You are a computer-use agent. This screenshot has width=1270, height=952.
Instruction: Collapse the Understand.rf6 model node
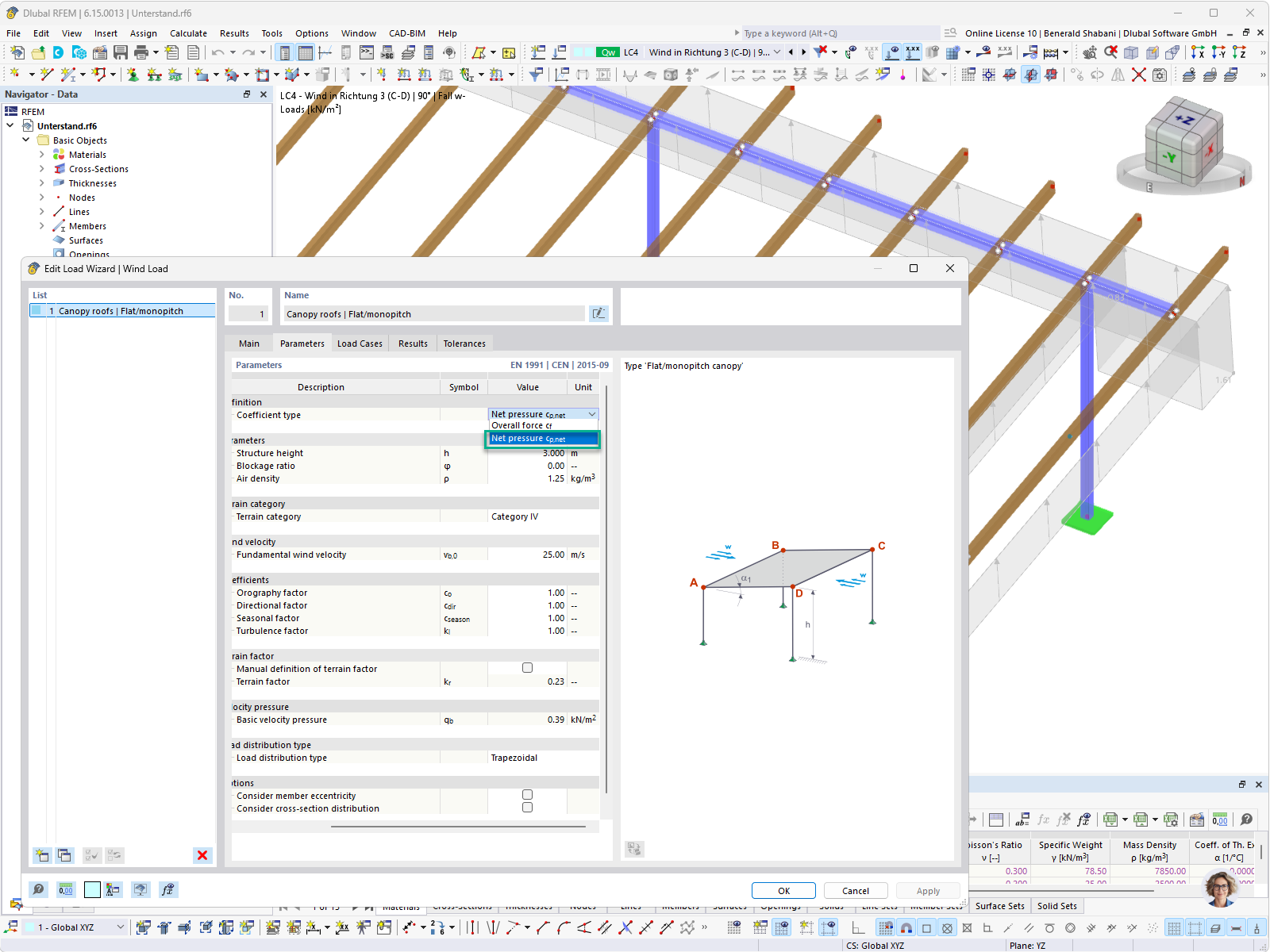[x=10, y=126]
